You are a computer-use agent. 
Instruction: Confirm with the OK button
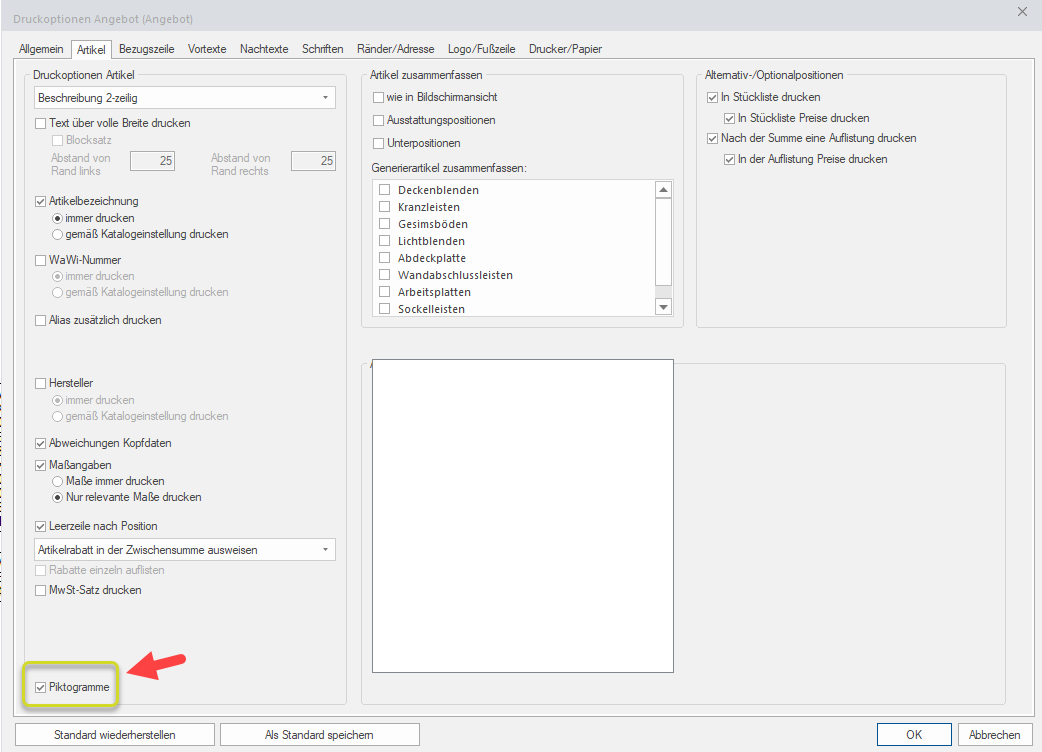pos(914,735)
